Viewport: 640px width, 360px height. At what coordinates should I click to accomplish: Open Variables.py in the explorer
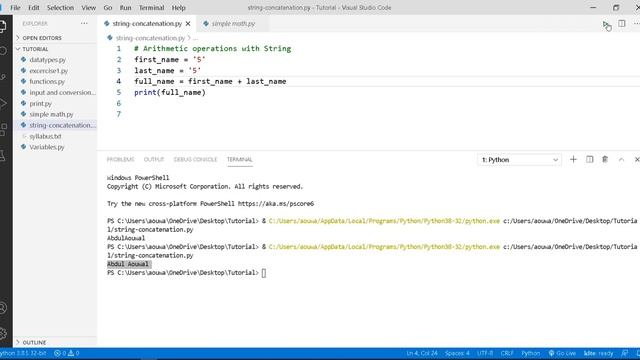pos(47,147)
